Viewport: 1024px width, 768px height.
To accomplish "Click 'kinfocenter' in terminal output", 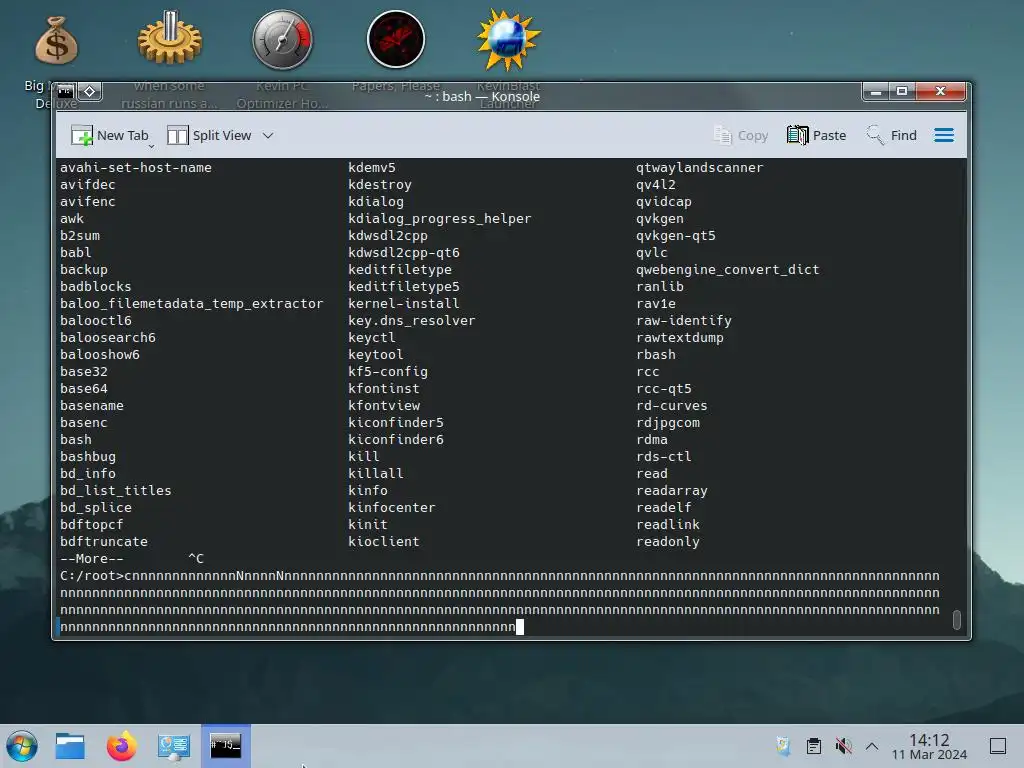I will [x=391, y=507].
